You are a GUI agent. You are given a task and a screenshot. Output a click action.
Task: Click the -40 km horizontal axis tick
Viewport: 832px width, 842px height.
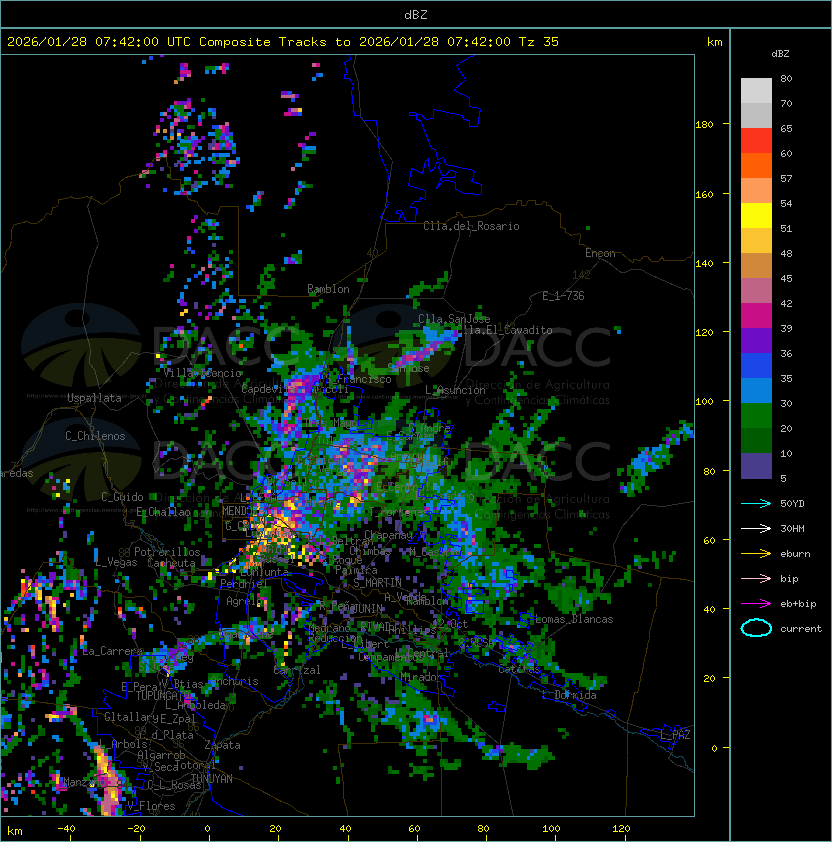pyautogui.click(x=67, y=829)
